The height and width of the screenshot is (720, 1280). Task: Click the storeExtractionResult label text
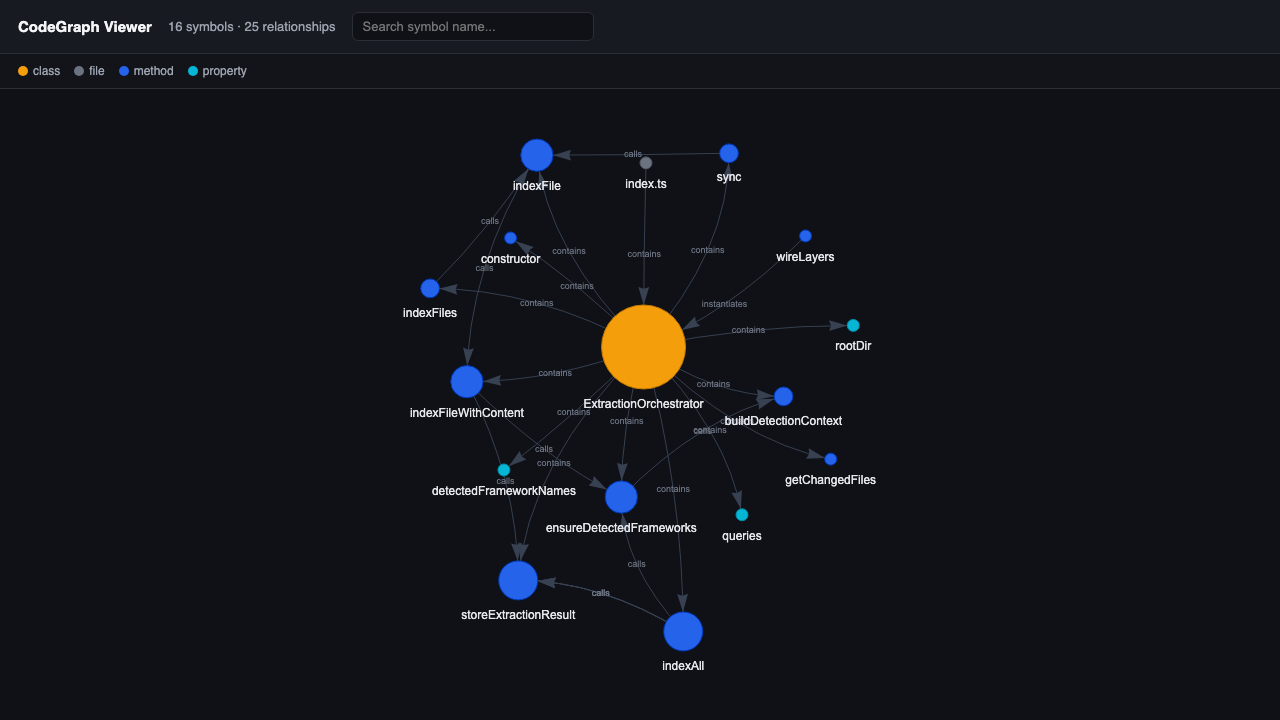coord(518,615)
